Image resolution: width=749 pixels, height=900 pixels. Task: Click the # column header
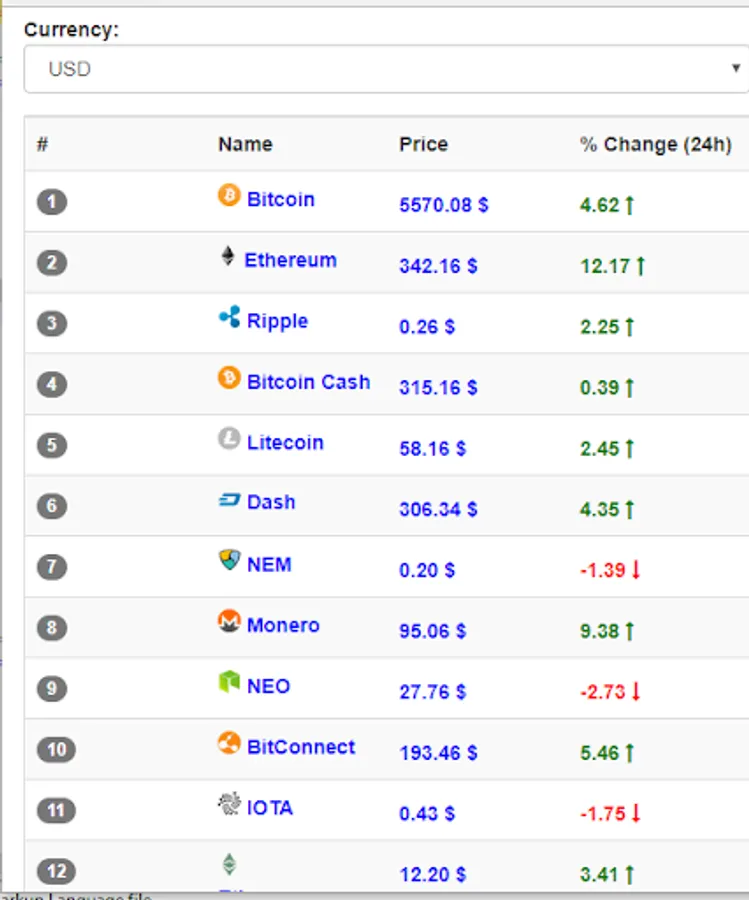coord(42,144)
